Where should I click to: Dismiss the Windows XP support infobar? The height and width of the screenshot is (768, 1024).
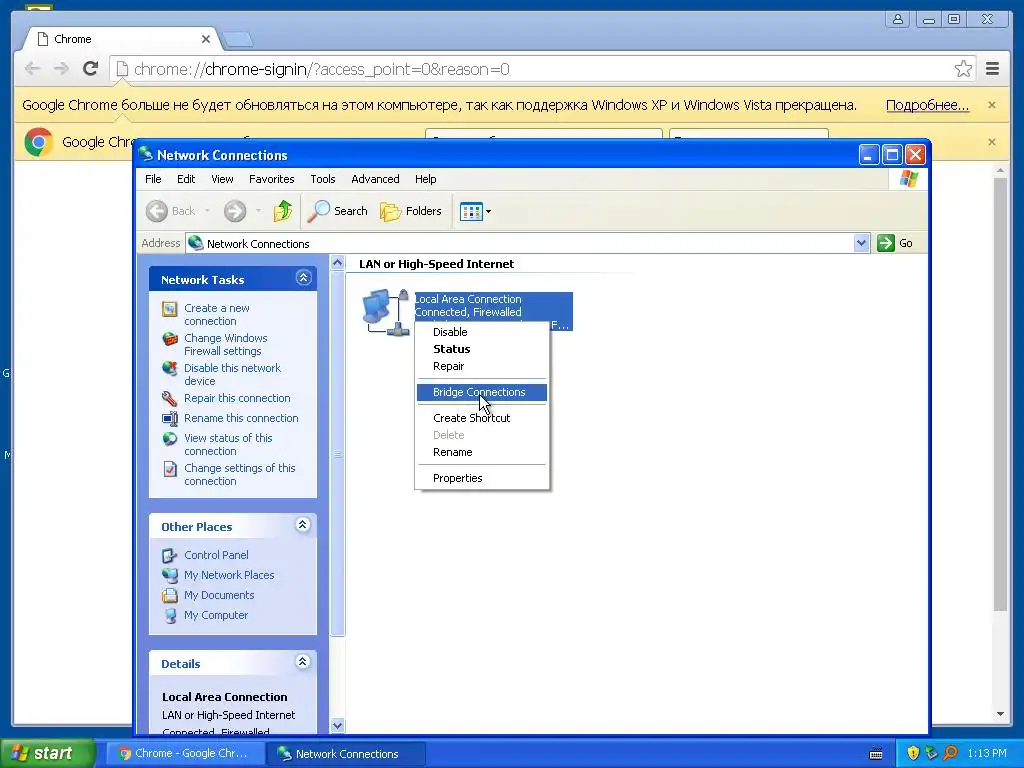click(991, 105)
